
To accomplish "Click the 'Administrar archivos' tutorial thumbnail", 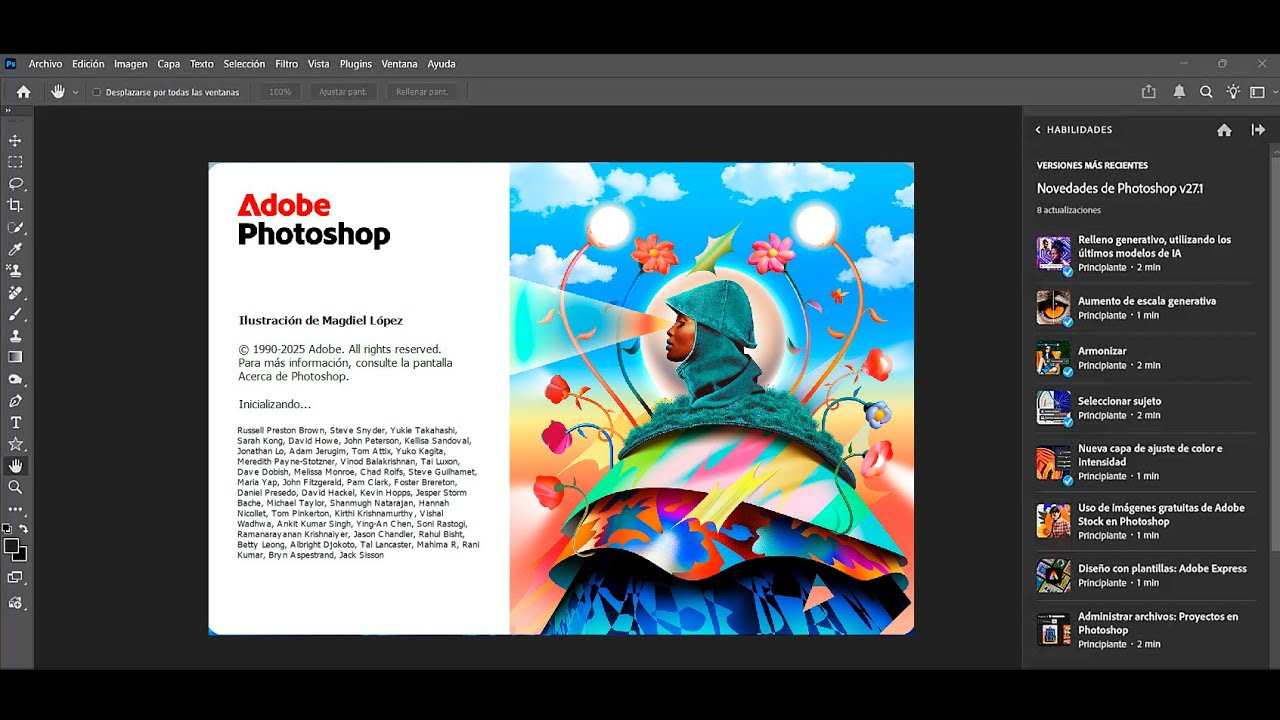I will coord(1054,630).
